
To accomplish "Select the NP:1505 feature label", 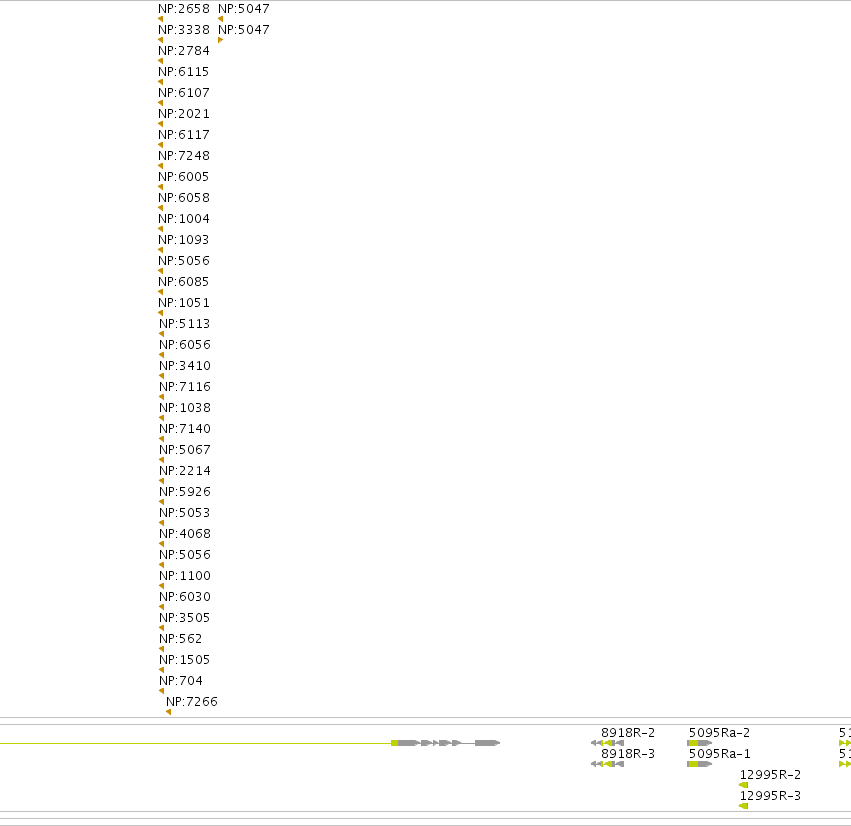I will 185,659.
